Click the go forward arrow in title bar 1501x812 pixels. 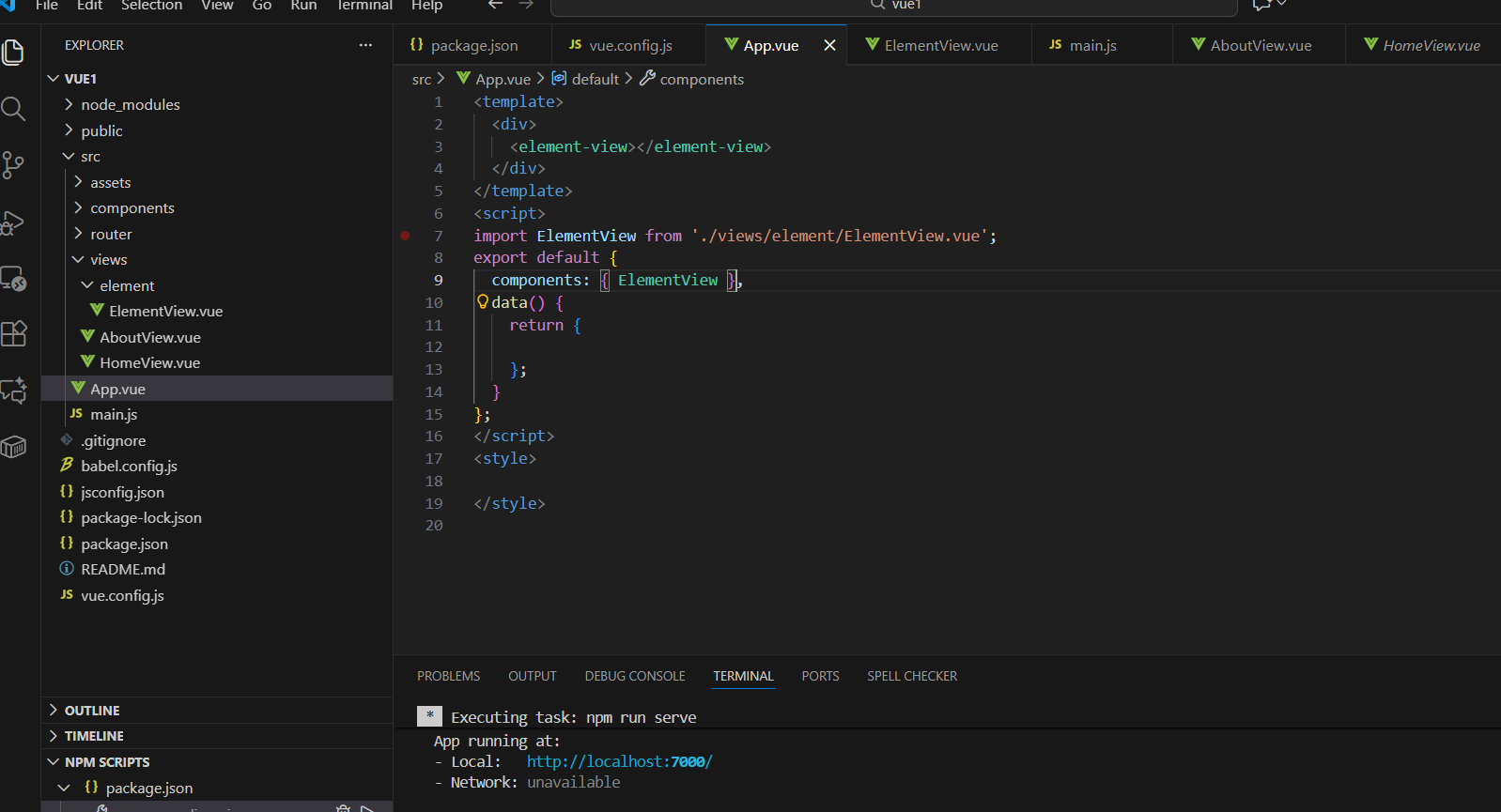click(526, 6)
